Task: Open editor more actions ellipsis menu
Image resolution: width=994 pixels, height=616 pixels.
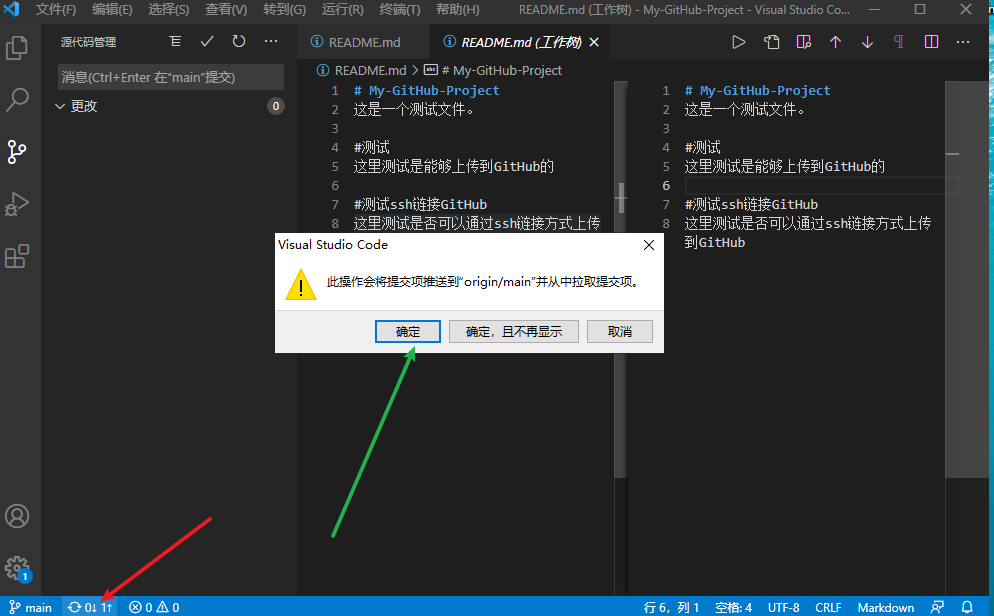Action: [962, 41]
